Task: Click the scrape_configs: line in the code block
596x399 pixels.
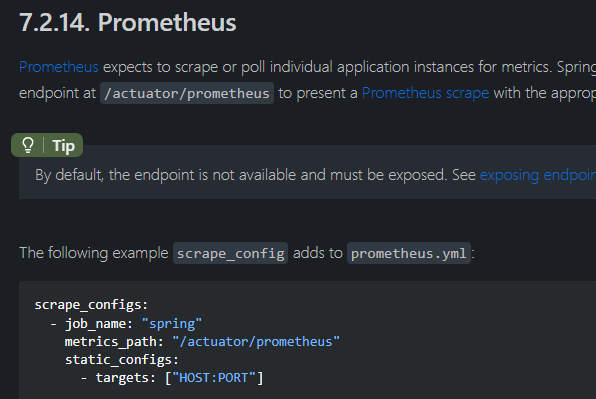Action: [91, 305]
